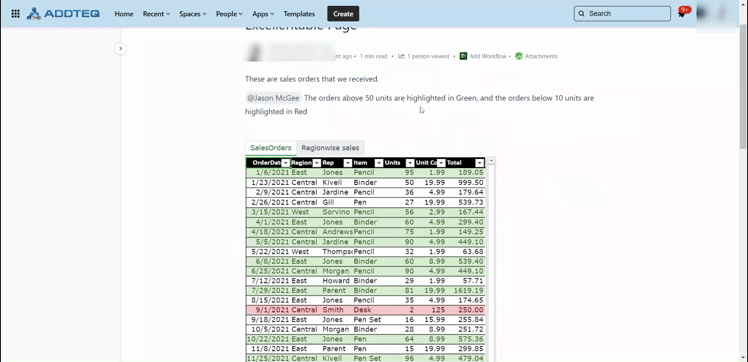This screenshot has width=748, height=362.
Task: Select the total cell 57.71
Action: coord(466,280)
